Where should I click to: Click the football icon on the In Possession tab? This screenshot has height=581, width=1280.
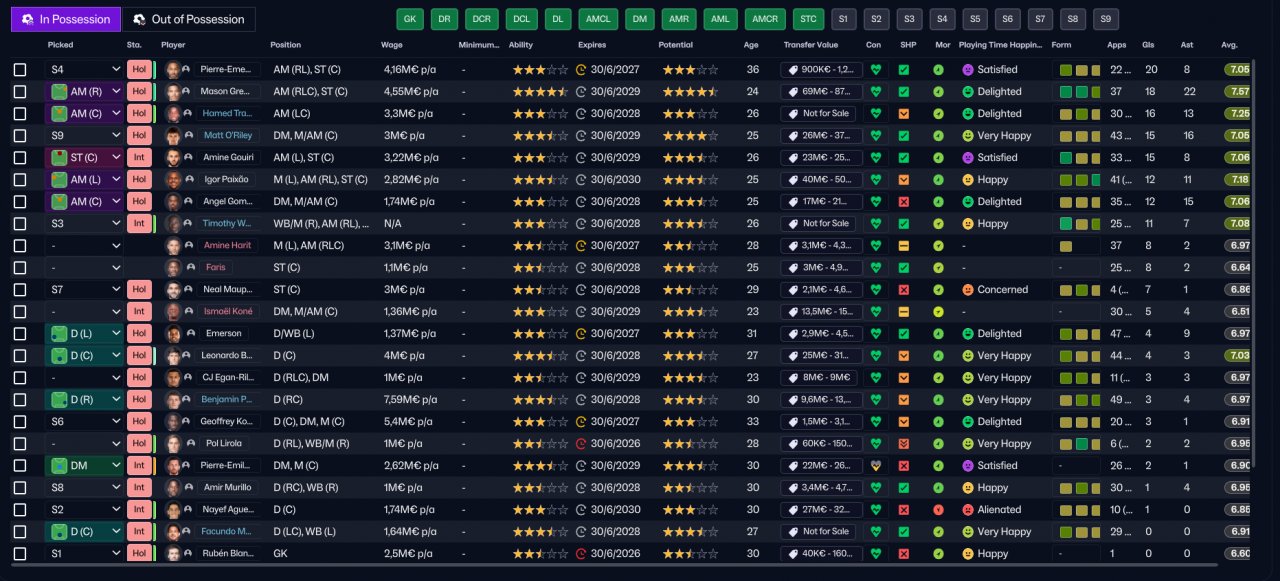pyautogui.click(x=27, y=19)
